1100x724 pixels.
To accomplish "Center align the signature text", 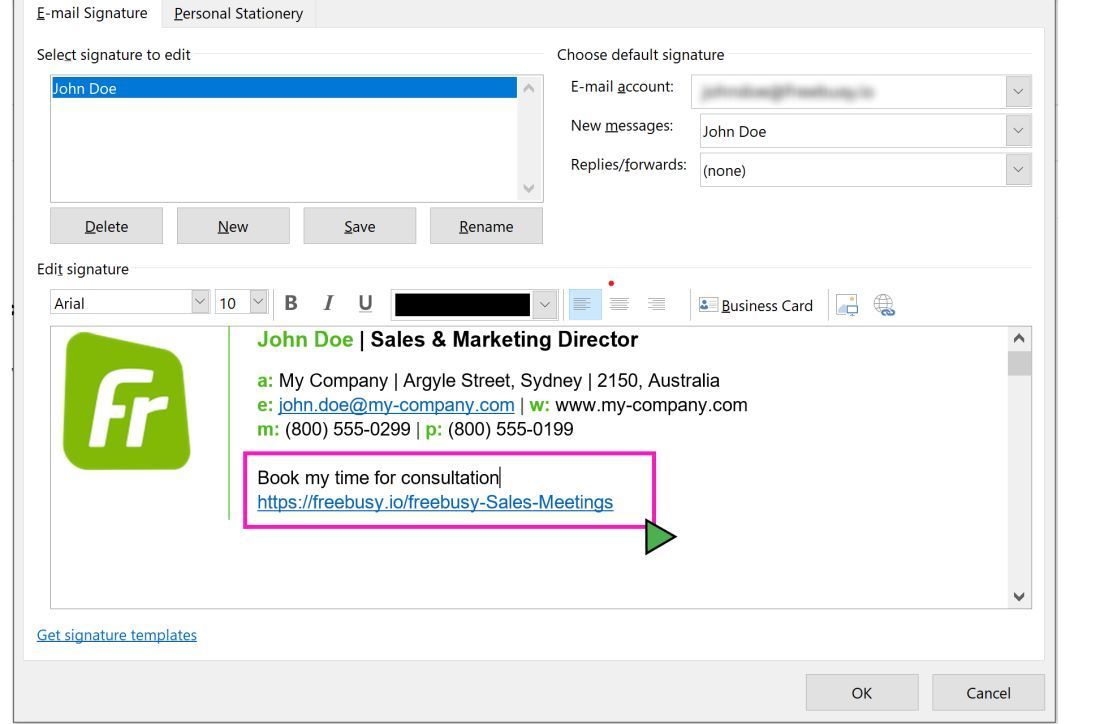I will coord(619,304).
